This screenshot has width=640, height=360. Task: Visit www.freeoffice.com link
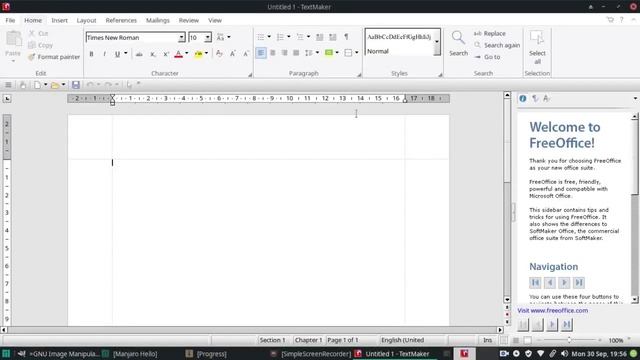(553, 311)
